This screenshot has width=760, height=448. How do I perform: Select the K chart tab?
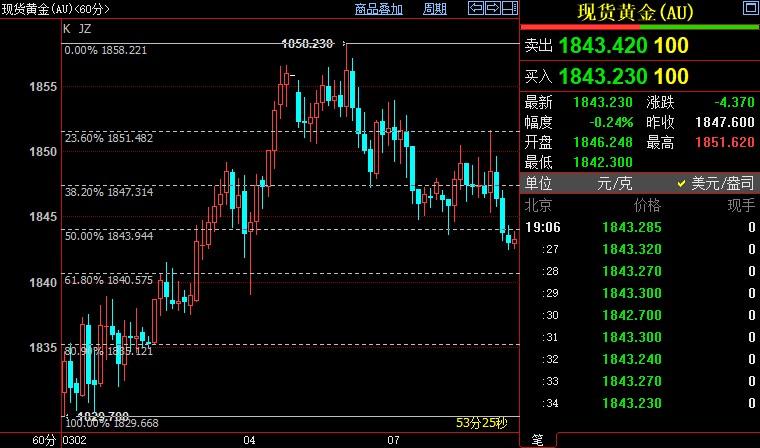point(67,29)
